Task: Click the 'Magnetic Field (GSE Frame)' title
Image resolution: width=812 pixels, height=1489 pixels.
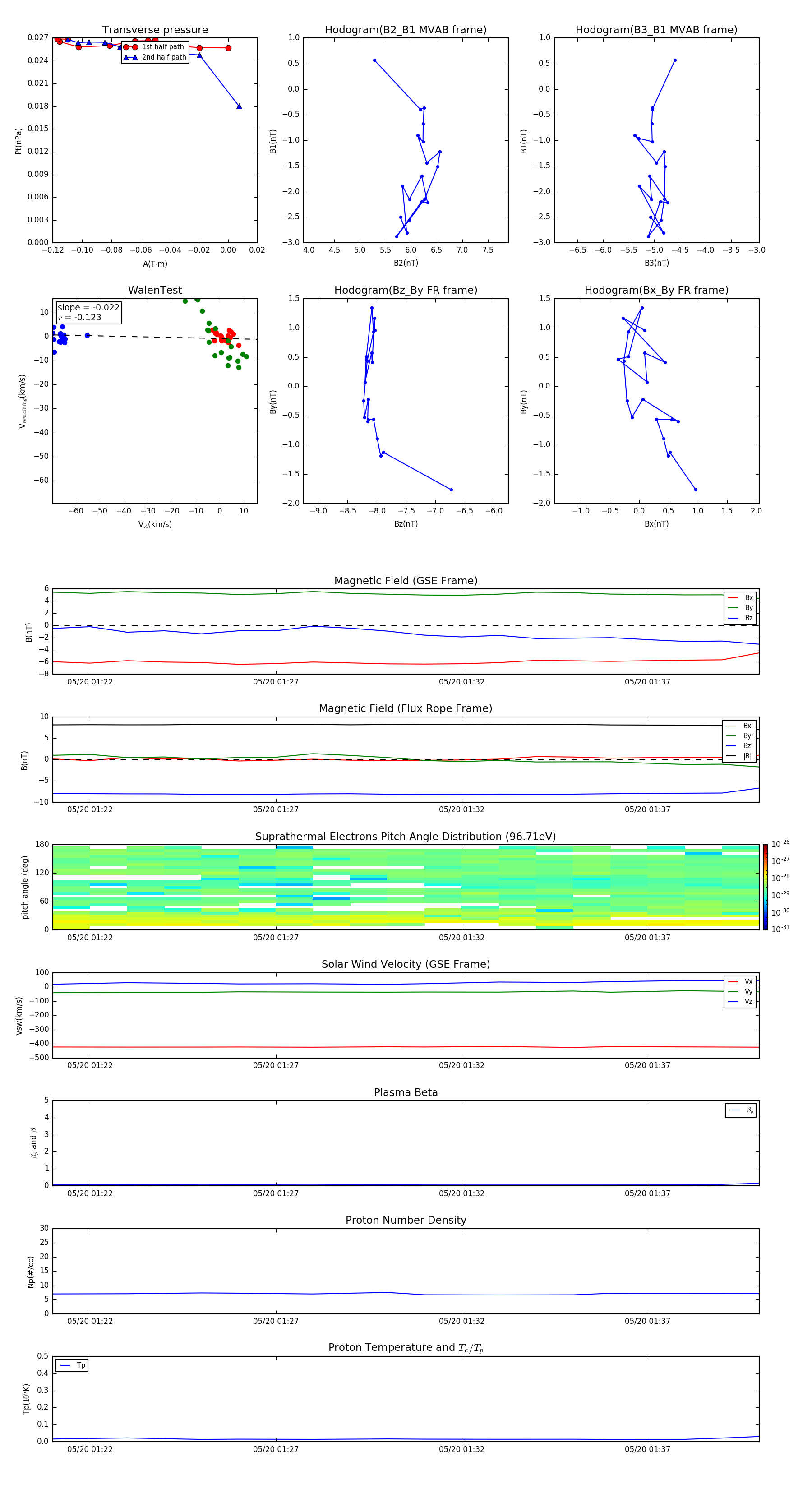Action: [x=406, y=581]
